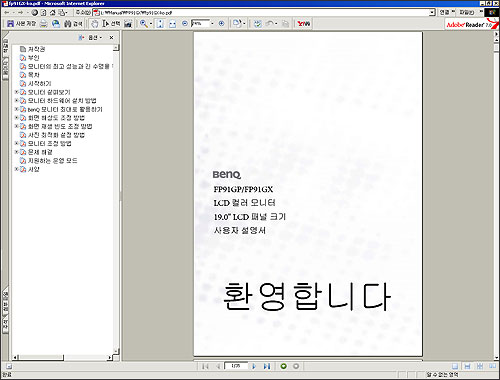
Task: Click the browser Refresh icon
Action: point(43,12)
